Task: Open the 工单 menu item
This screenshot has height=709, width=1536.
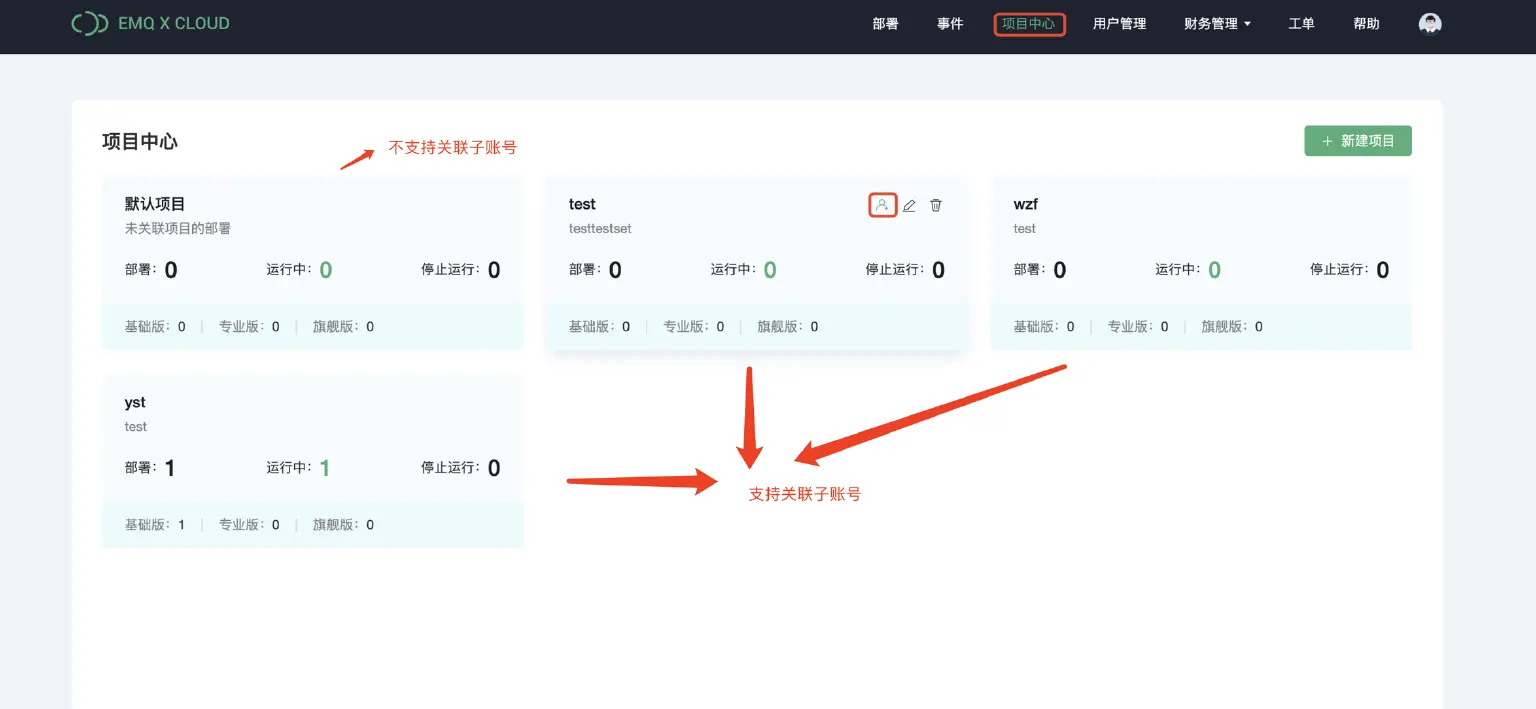Action: [x=1301, y=24]
